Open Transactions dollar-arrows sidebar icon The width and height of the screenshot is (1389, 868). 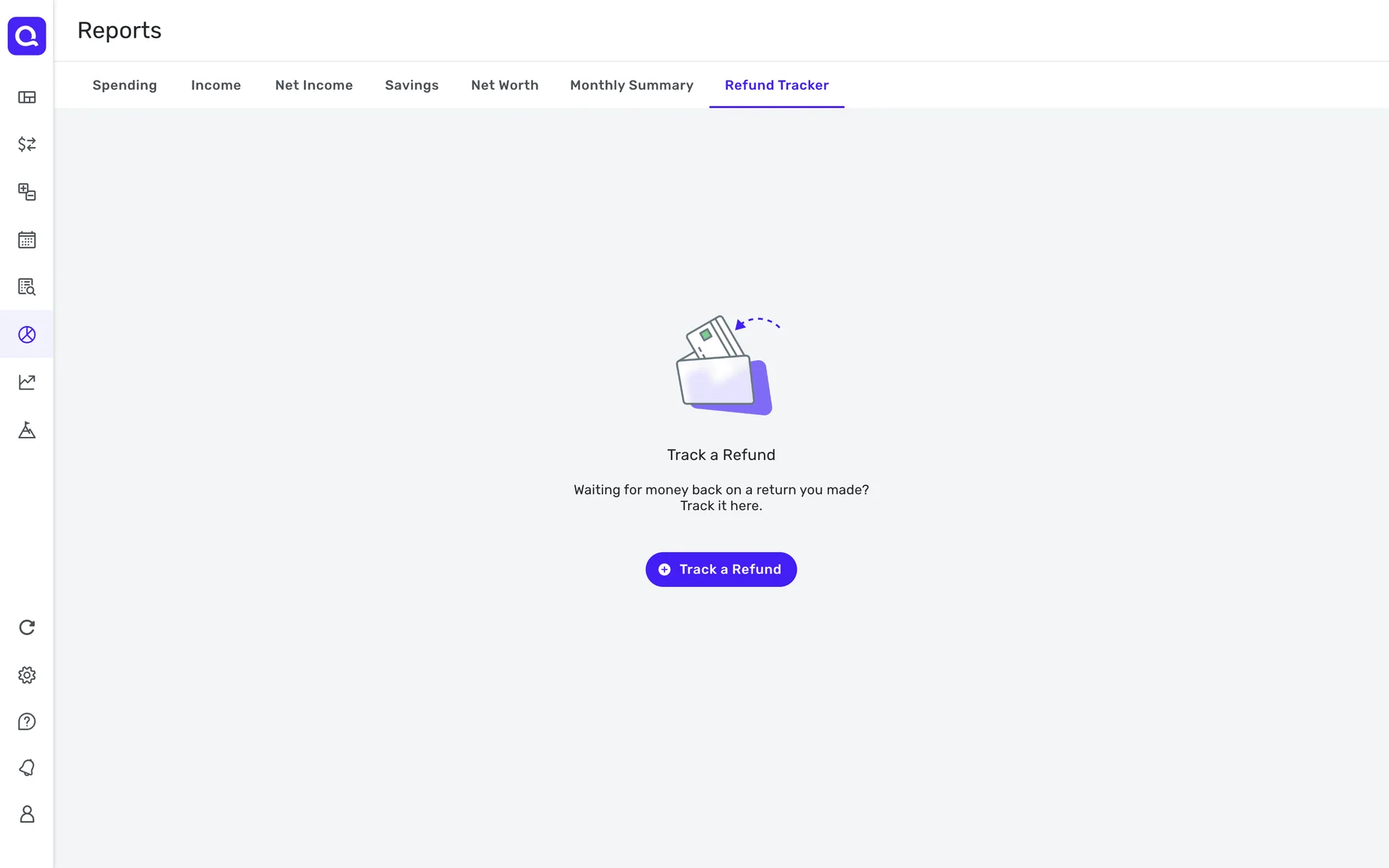point(27,144)
